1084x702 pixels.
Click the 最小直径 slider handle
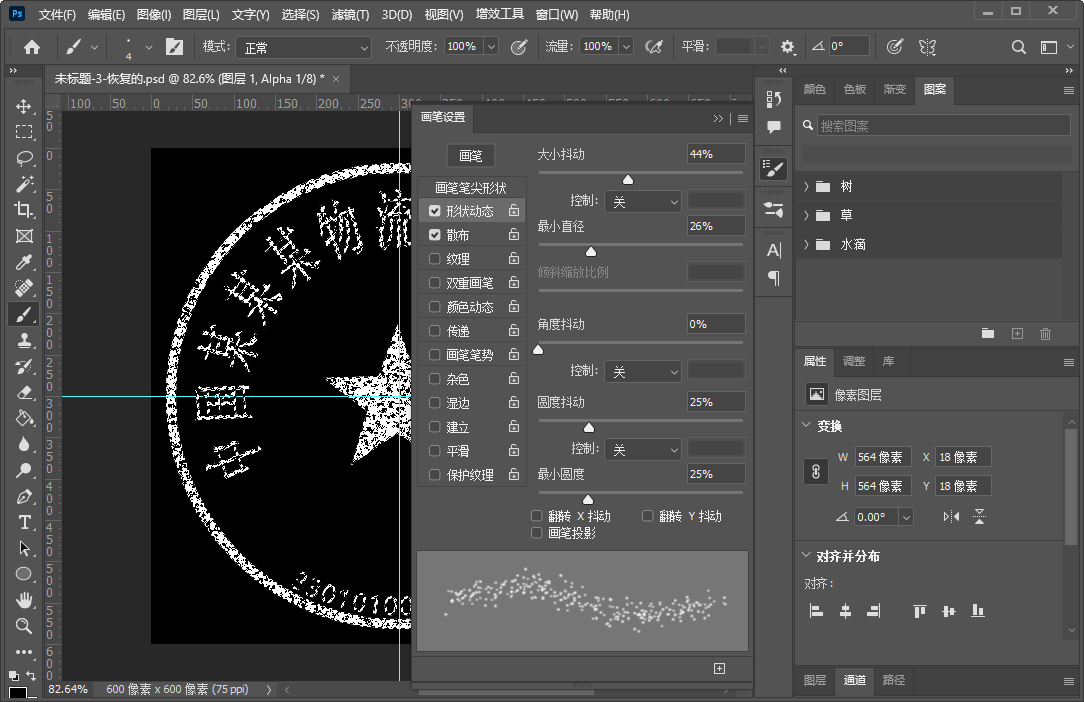click(x=591, y=251)
